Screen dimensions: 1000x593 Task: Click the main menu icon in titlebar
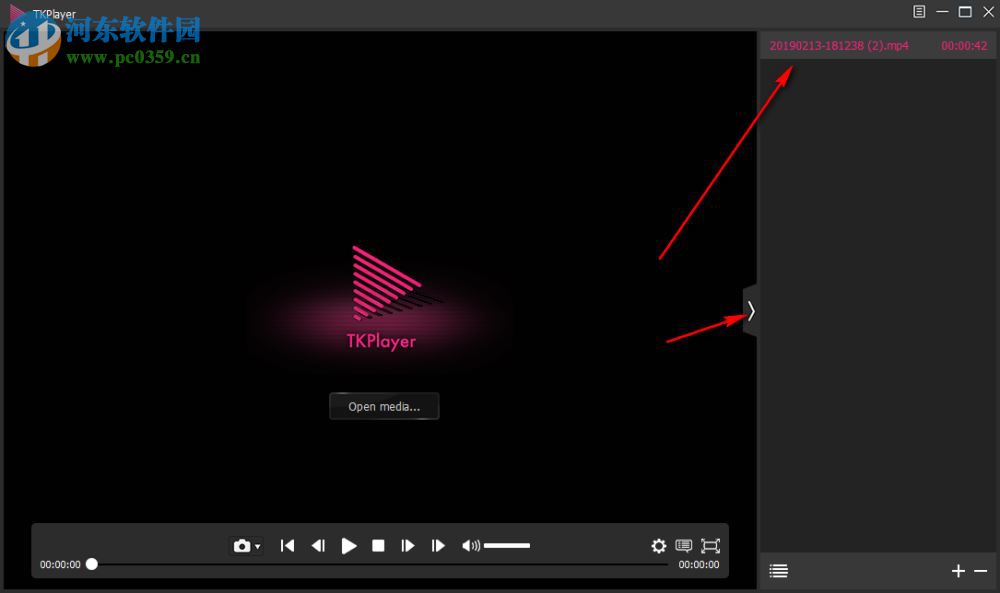[919, 11]
